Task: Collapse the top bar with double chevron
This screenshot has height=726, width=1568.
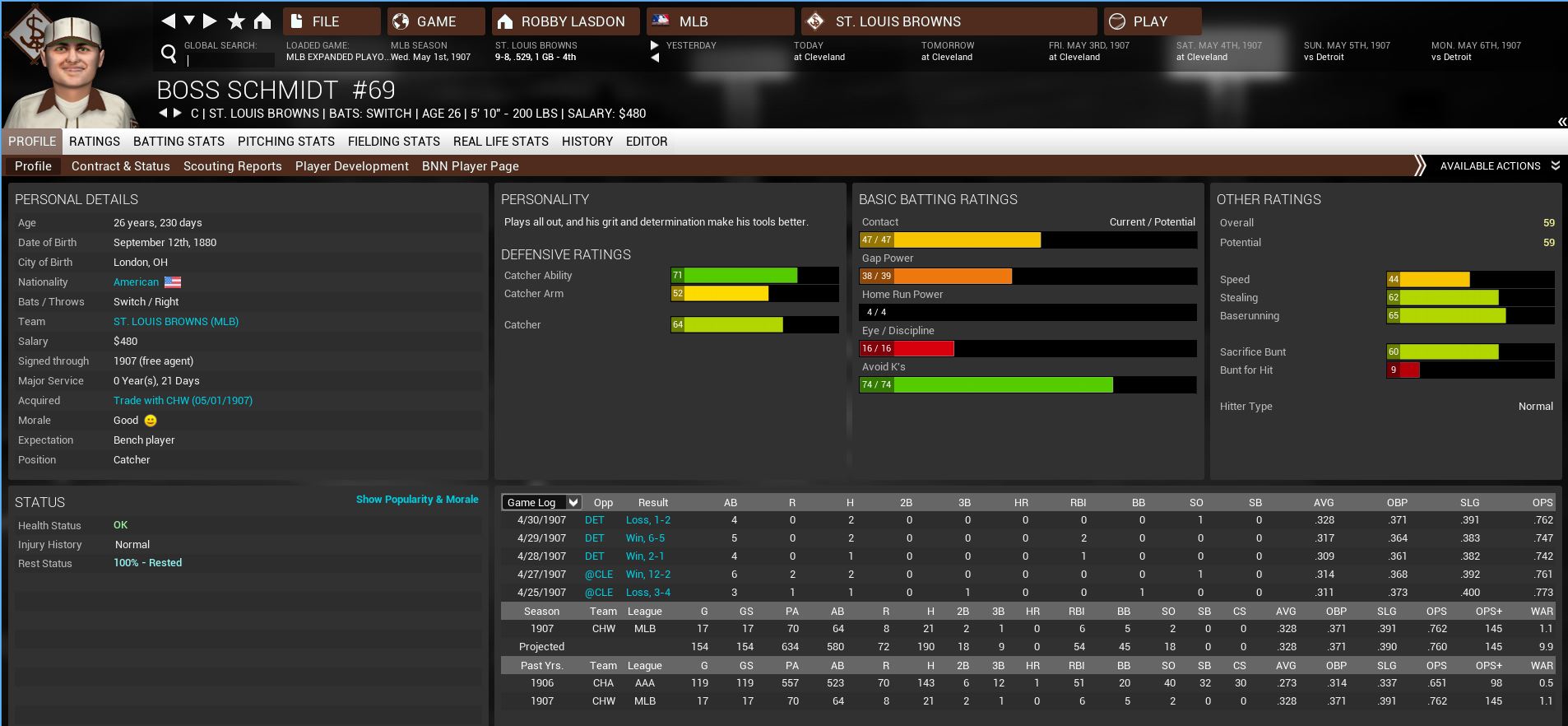Action: 1561,122
